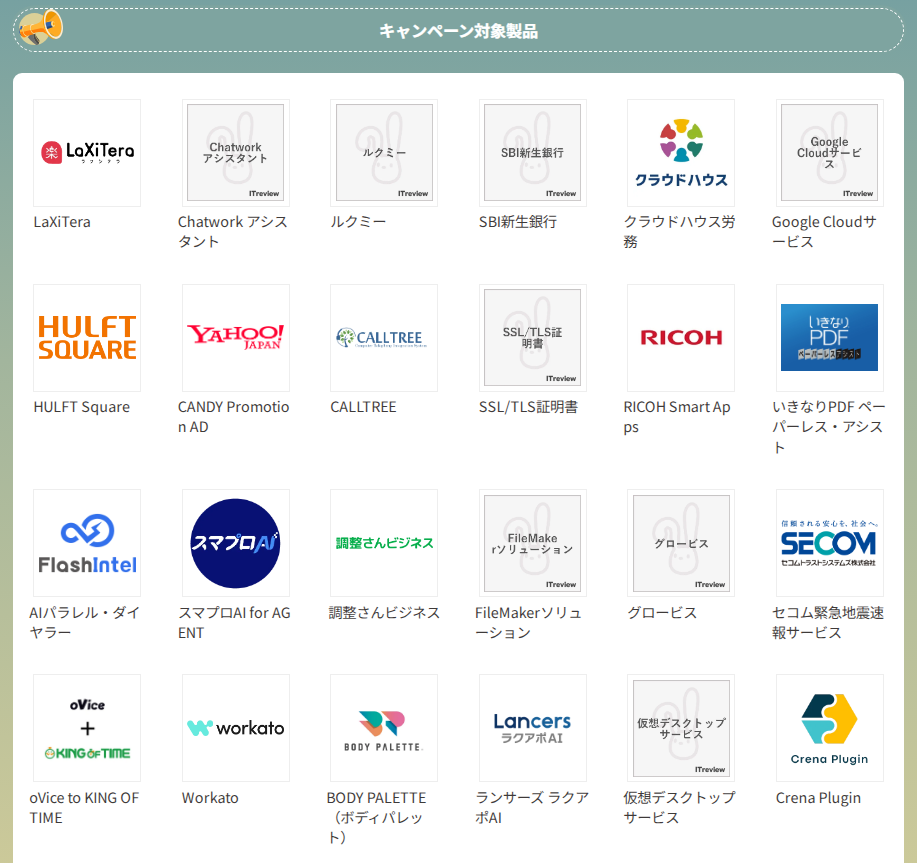The image size is (917, 863).
Task: Open the HULFT Square logo
Action: coord(87,338)
